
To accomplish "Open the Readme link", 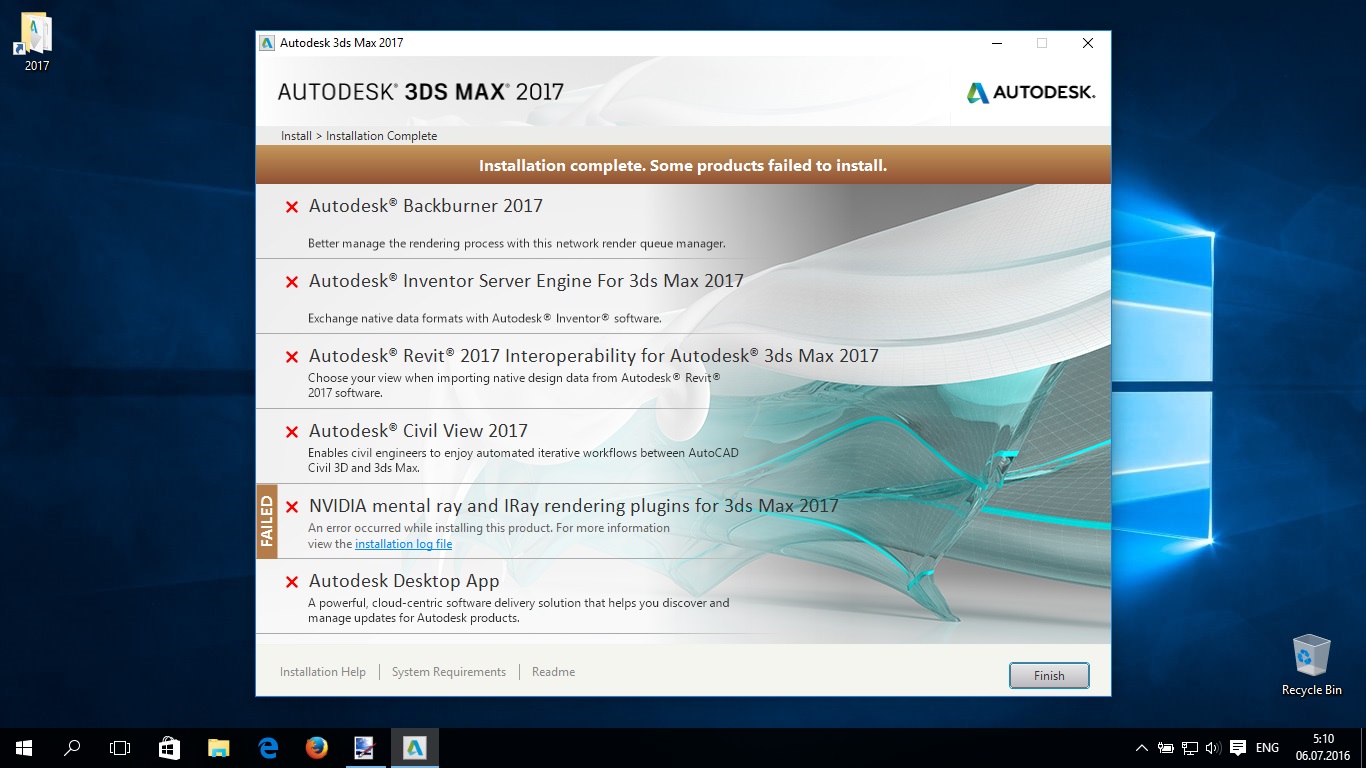I will (553, 672).
